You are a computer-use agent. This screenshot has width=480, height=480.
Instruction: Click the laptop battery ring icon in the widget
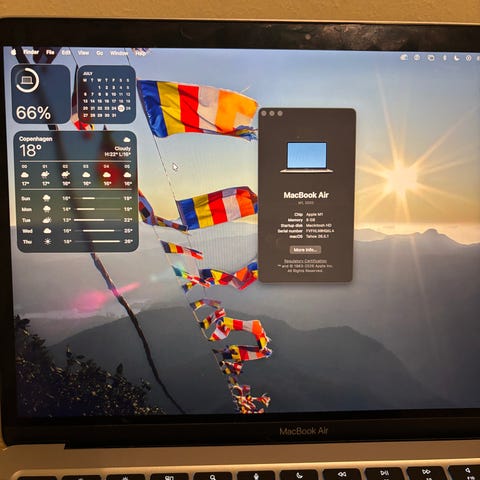tap(27, 80)
